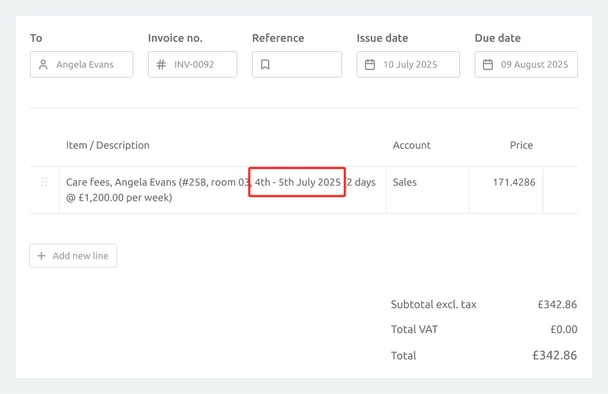
Task: Click the Account column header
Action: click(x=411, y=145)
